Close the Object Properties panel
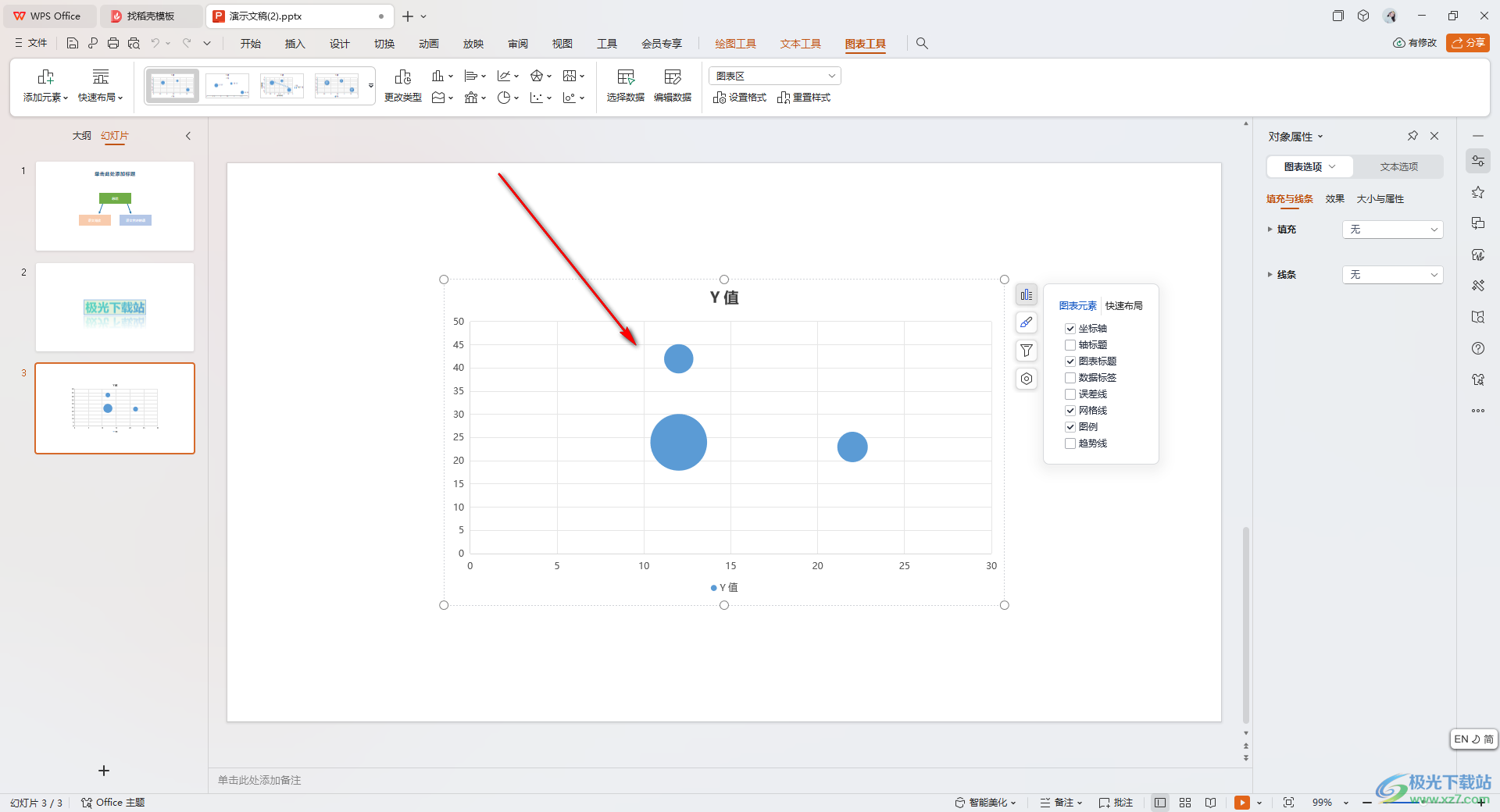1500x812 pixels. [1434, 136]
